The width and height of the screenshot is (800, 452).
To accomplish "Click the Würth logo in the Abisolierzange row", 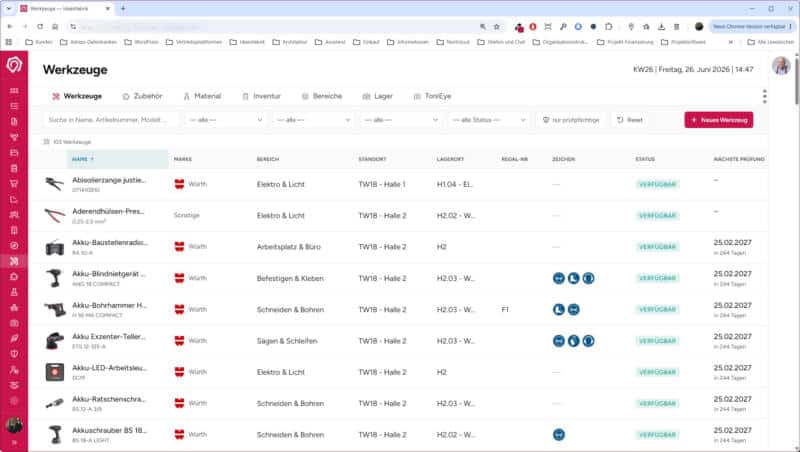I will [179, 184].
